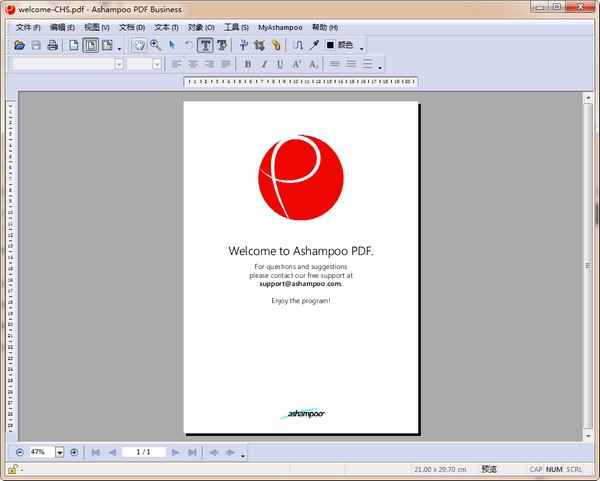600x481 pixels.
Task: Open the 文件 (F) menu
Action: pos(27,27)
